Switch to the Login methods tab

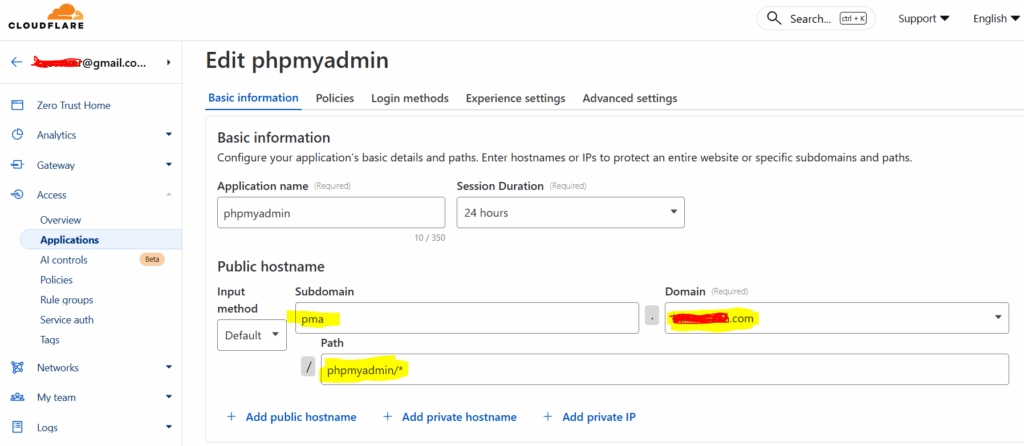410,98
